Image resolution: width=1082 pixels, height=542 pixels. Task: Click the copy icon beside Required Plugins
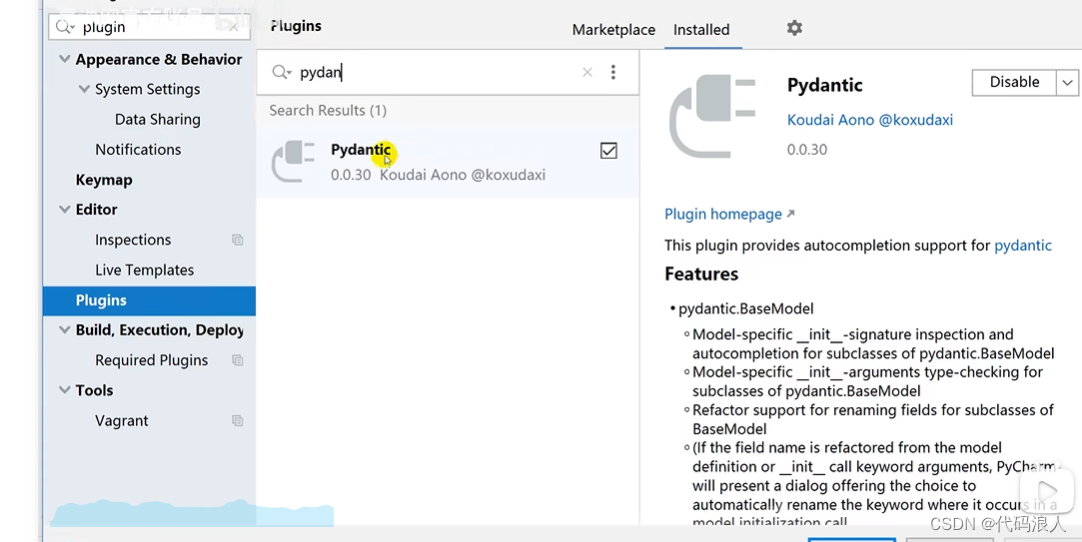coord(237,360)
